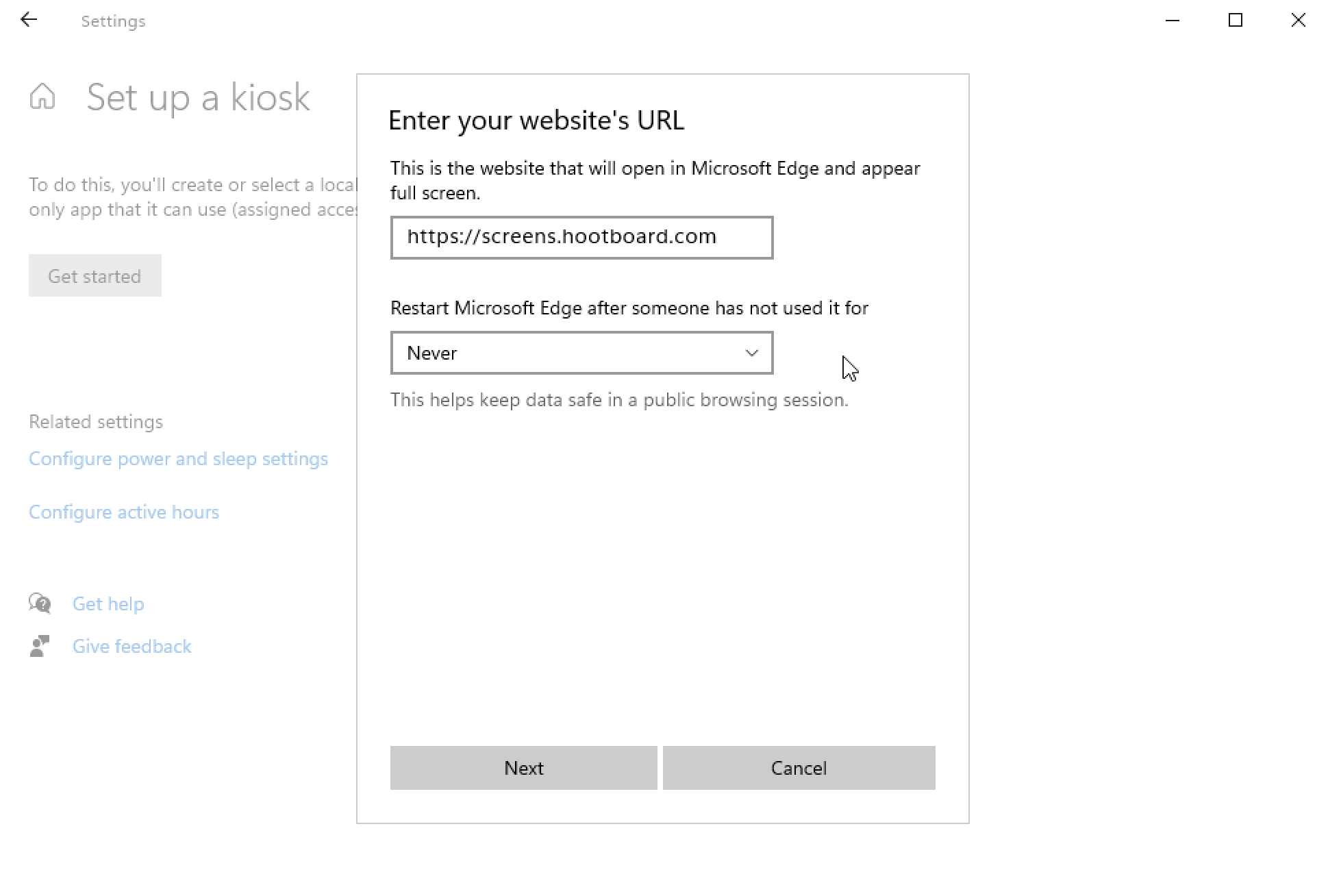Maximize the Settings window
The image size is (1328, 896).
click(1236, 21)
